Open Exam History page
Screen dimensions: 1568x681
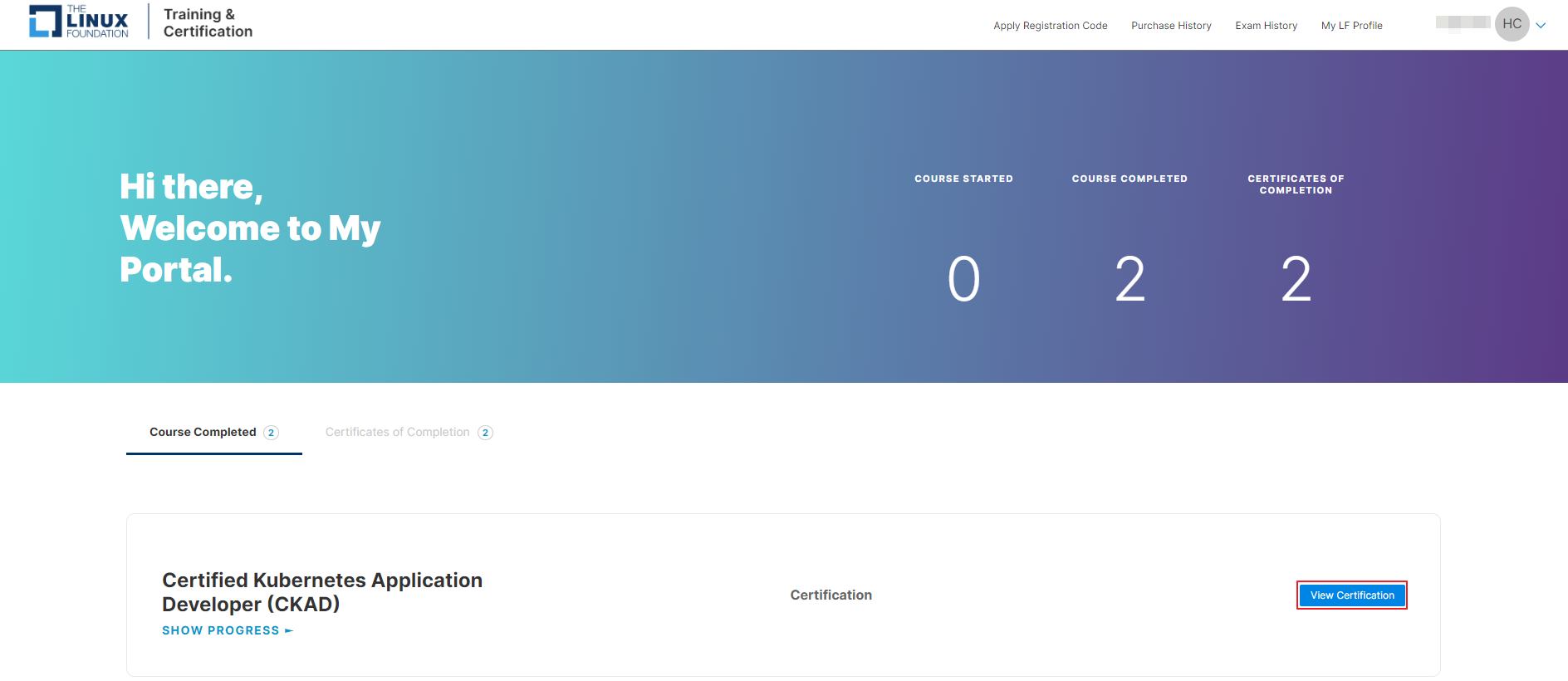(1266, 26)
